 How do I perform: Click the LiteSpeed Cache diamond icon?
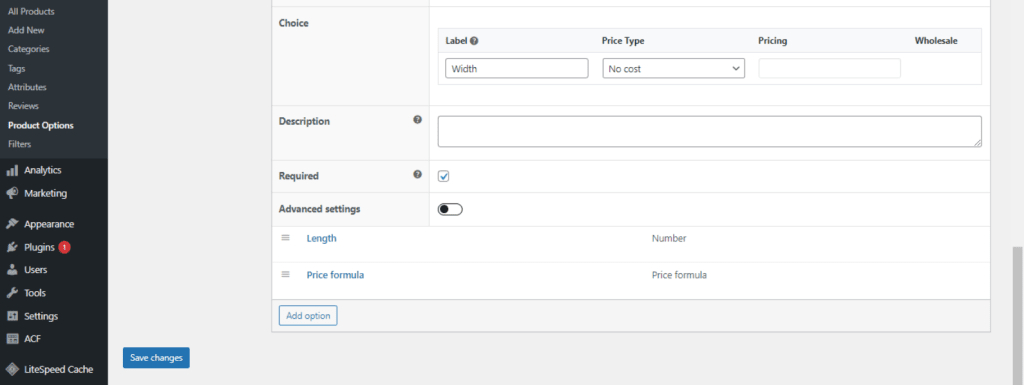12,369
